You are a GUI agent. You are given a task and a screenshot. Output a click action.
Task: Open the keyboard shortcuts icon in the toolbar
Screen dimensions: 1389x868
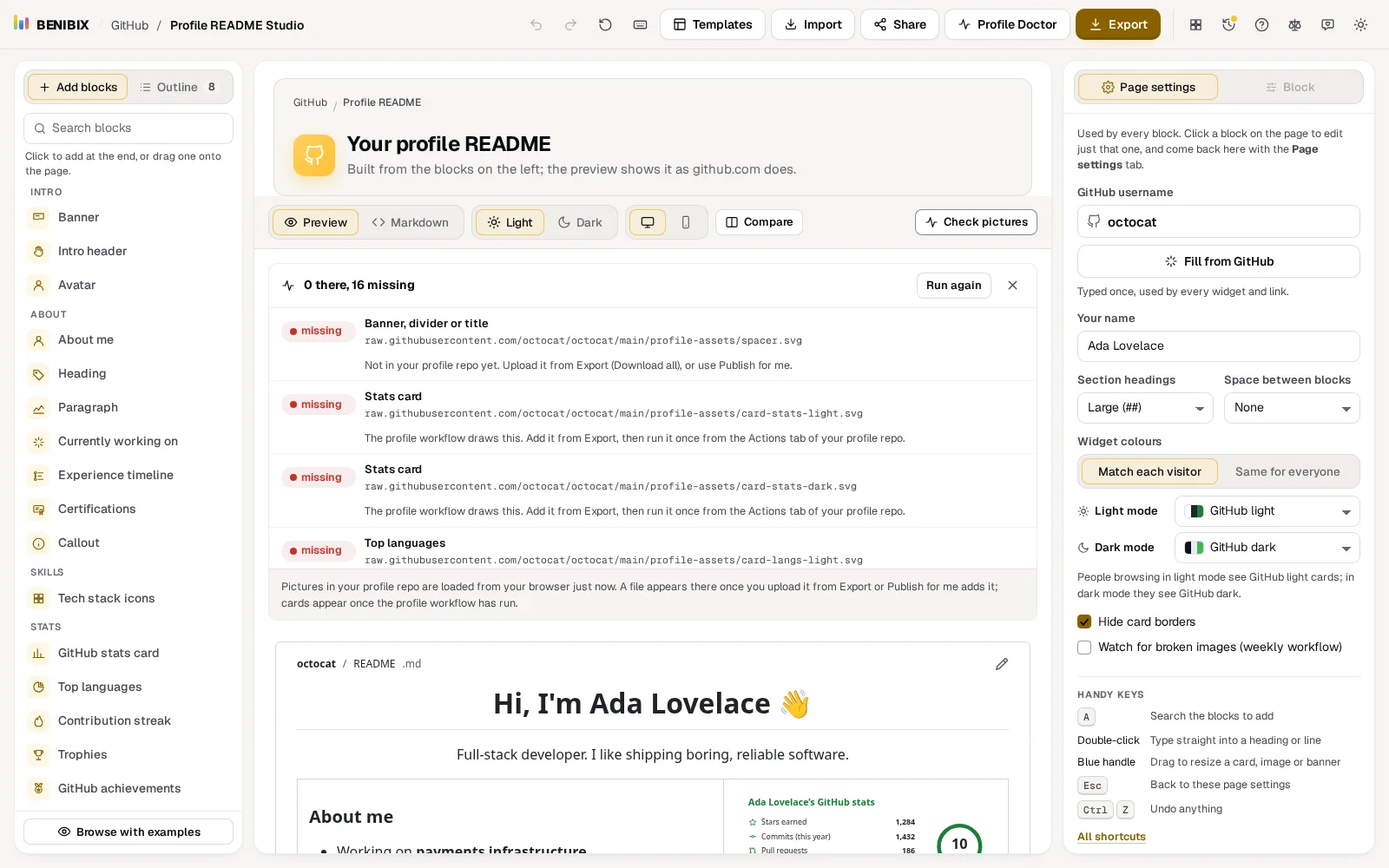tap(640, 25)
